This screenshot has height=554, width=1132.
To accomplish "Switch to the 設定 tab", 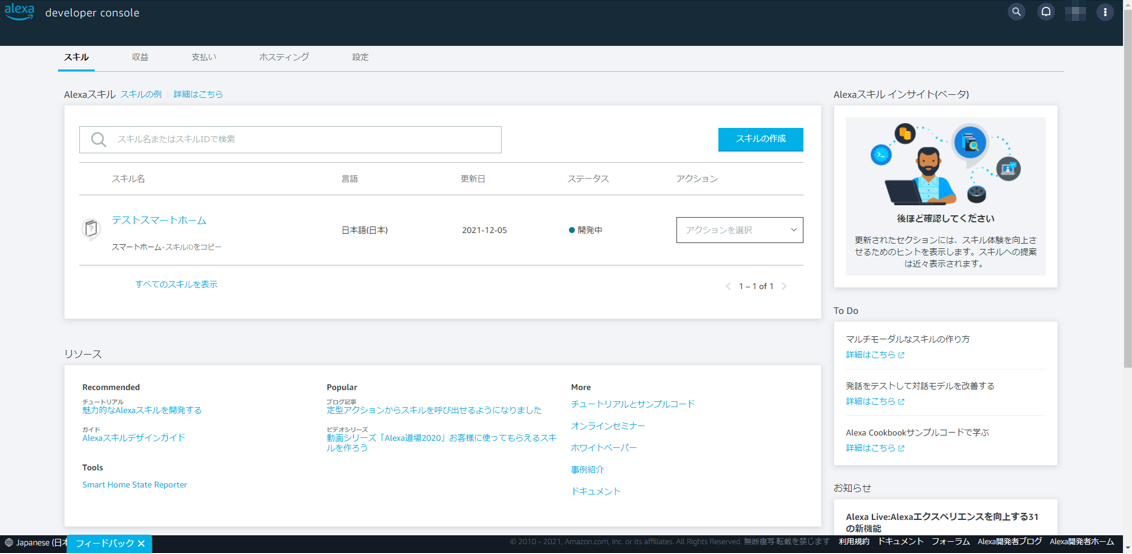I will [360, 57].
